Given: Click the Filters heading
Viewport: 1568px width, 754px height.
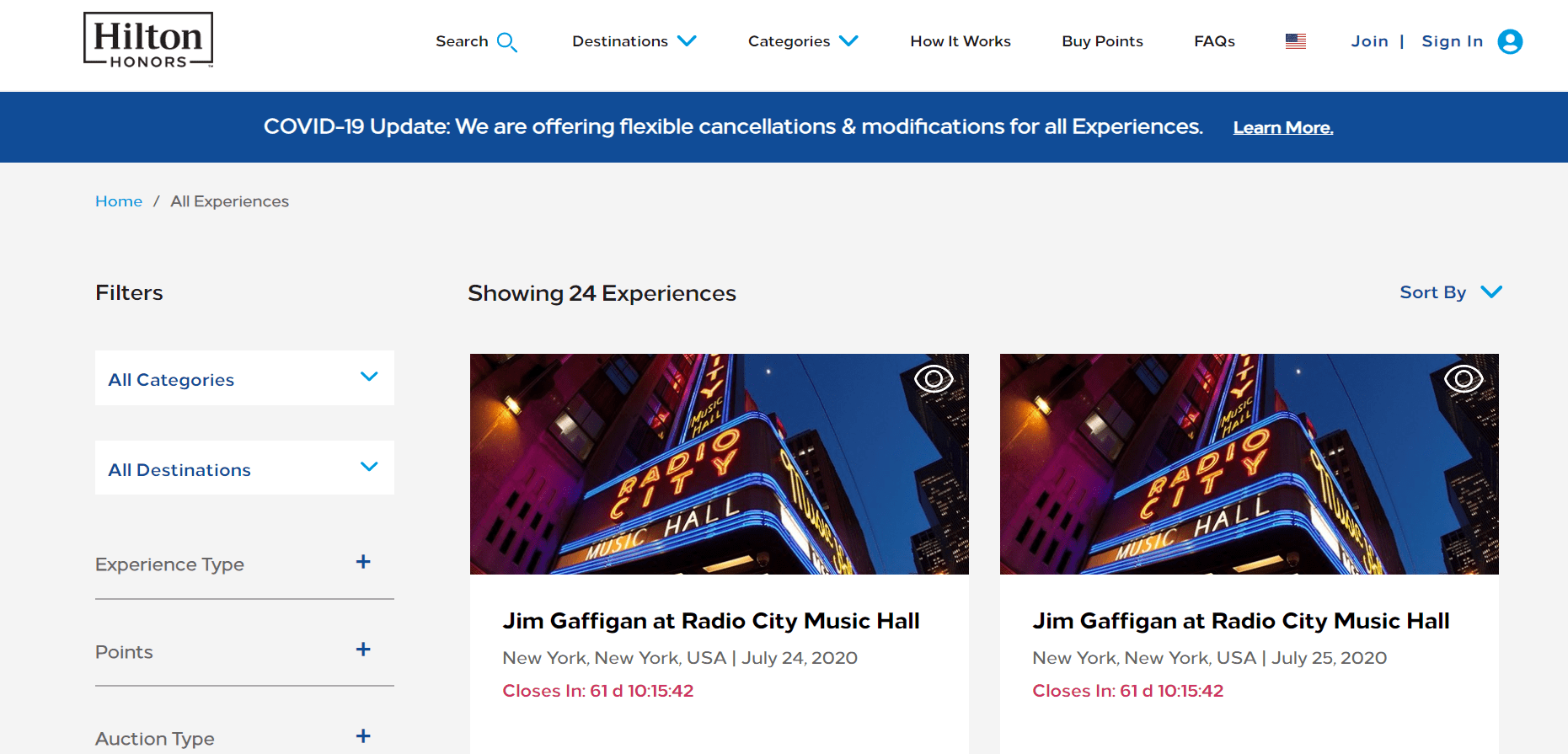Looking at the screenshot, I should [129, 292].
